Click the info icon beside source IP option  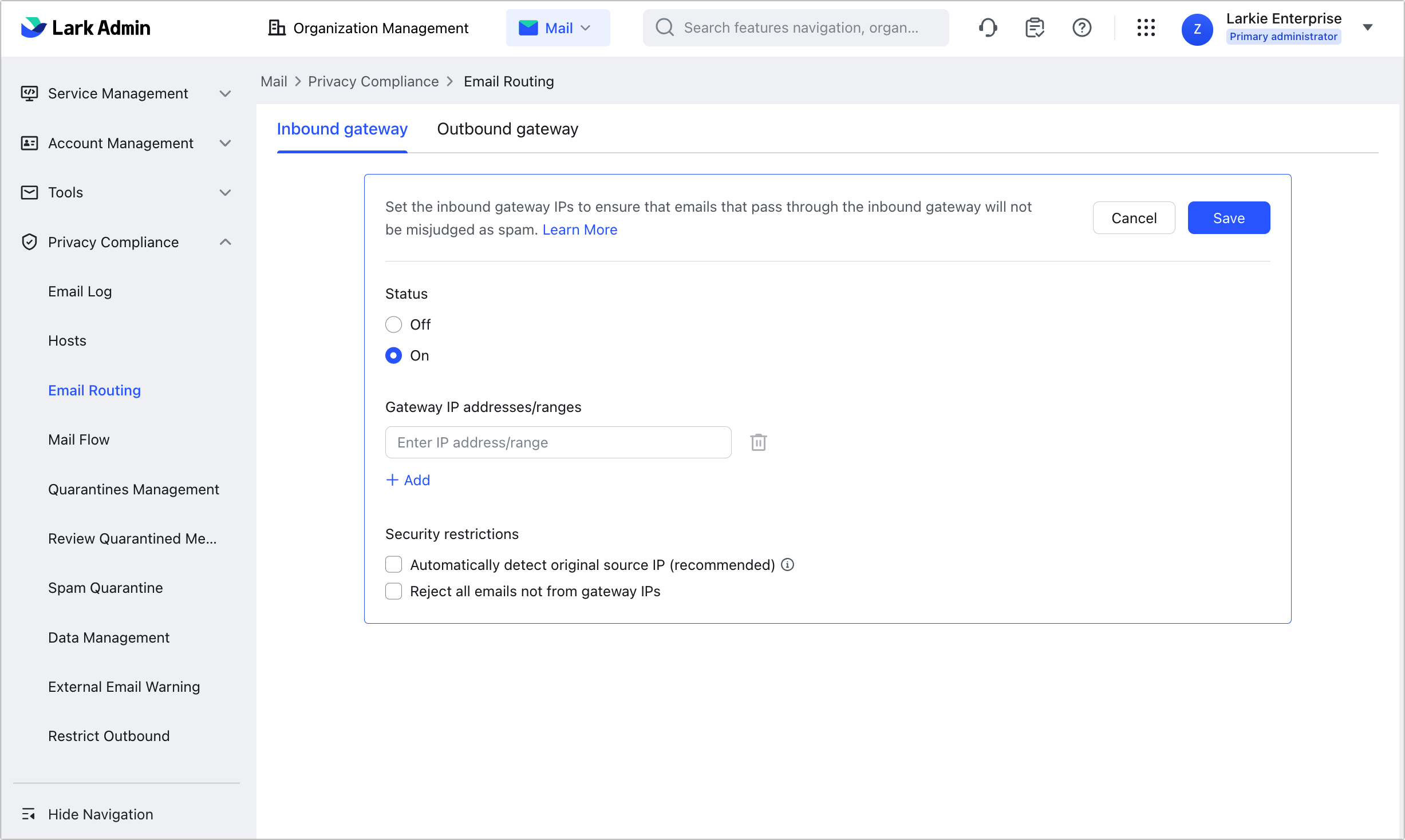[x=788, y=565]
